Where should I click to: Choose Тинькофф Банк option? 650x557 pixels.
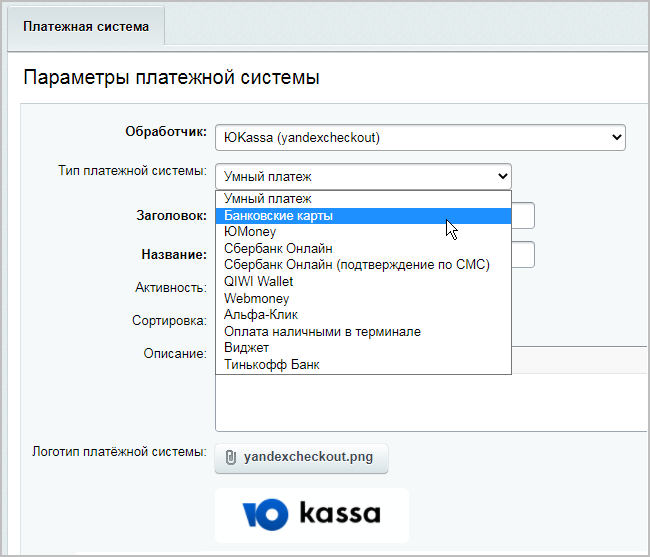[x=272, y=364]
